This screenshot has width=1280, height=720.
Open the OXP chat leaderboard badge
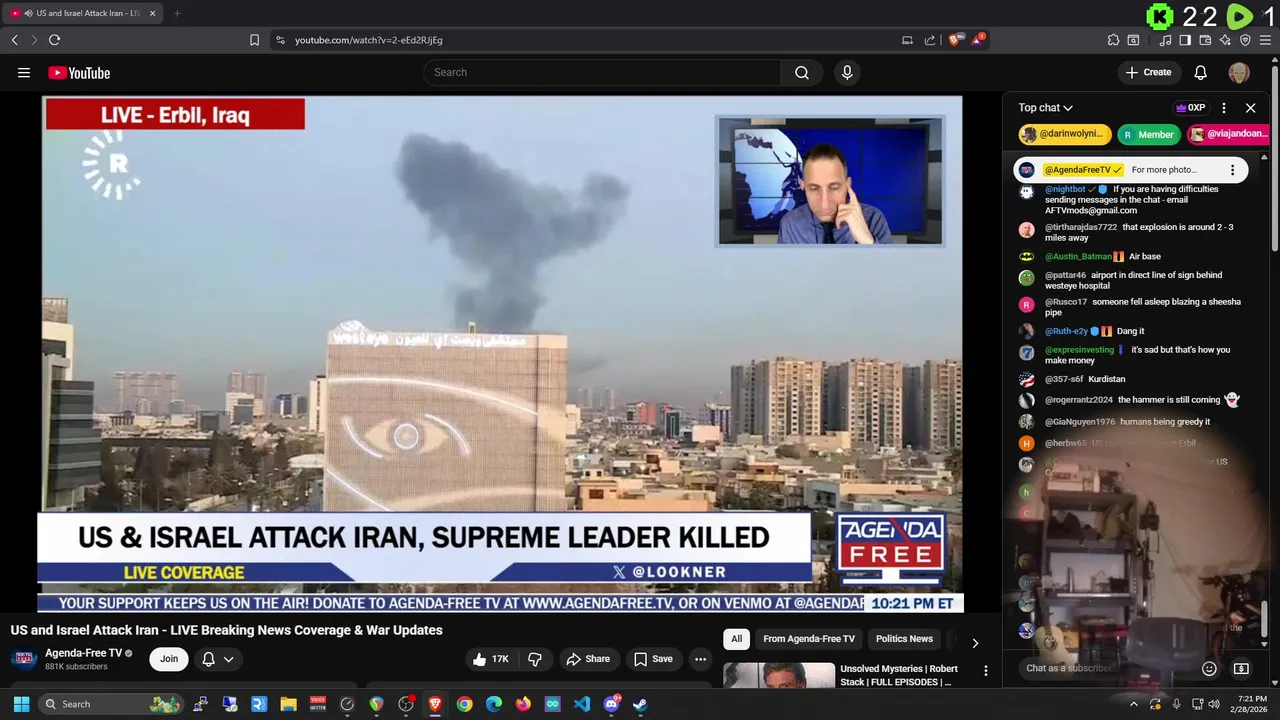1190,108
